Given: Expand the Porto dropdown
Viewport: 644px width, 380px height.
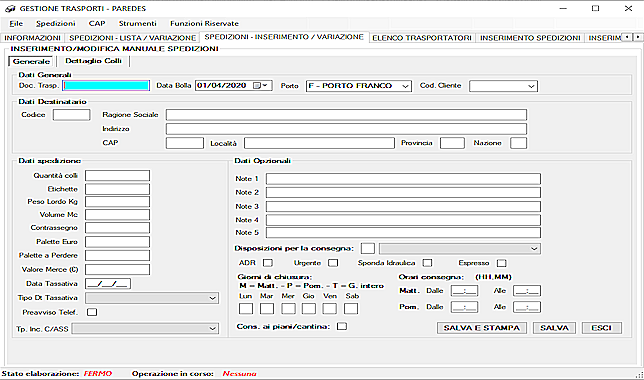Looking at the screenshot, I should click(x=405, y=86).
